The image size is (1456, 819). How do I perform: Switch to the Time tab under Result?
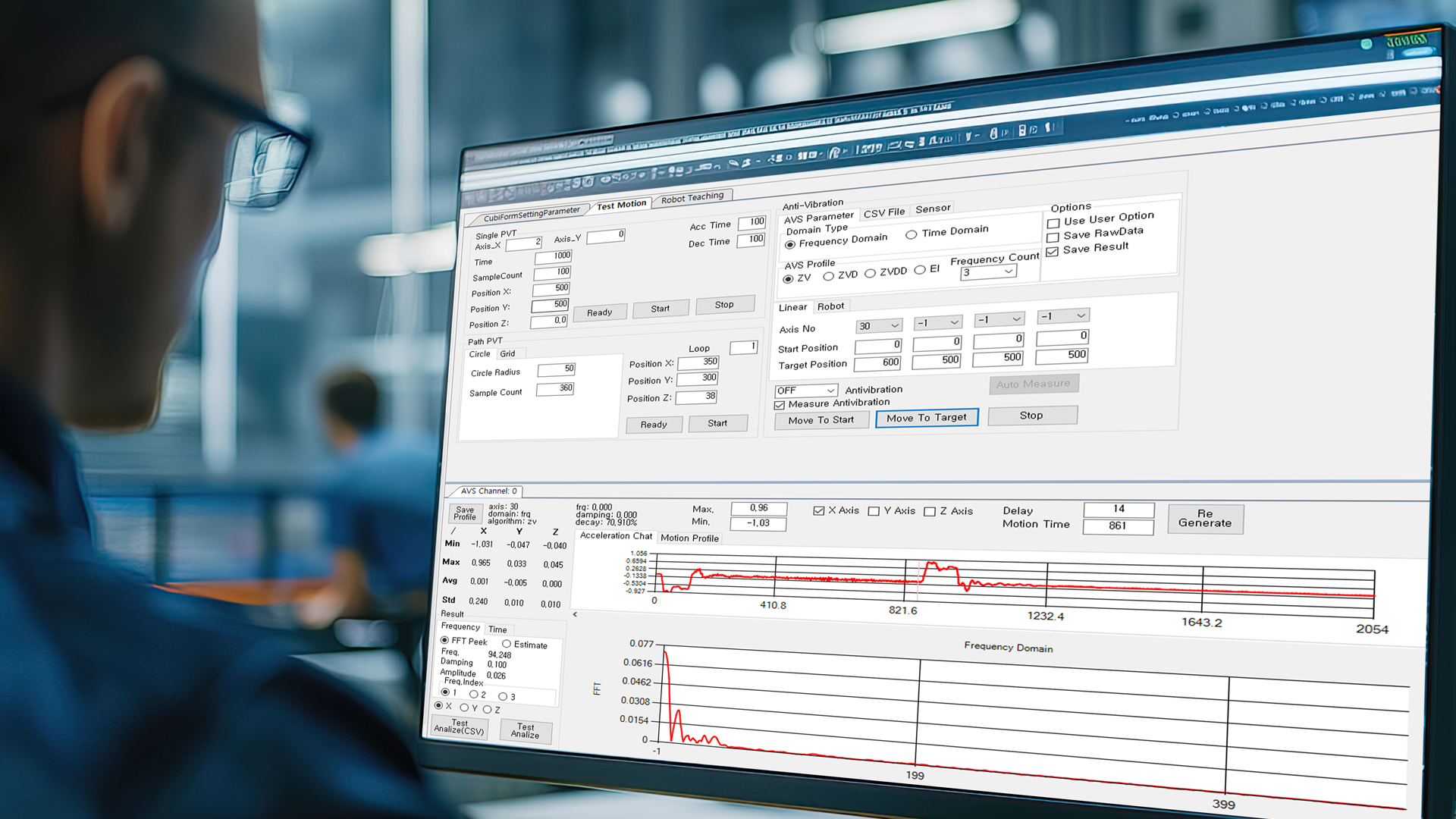click(497, 629)
